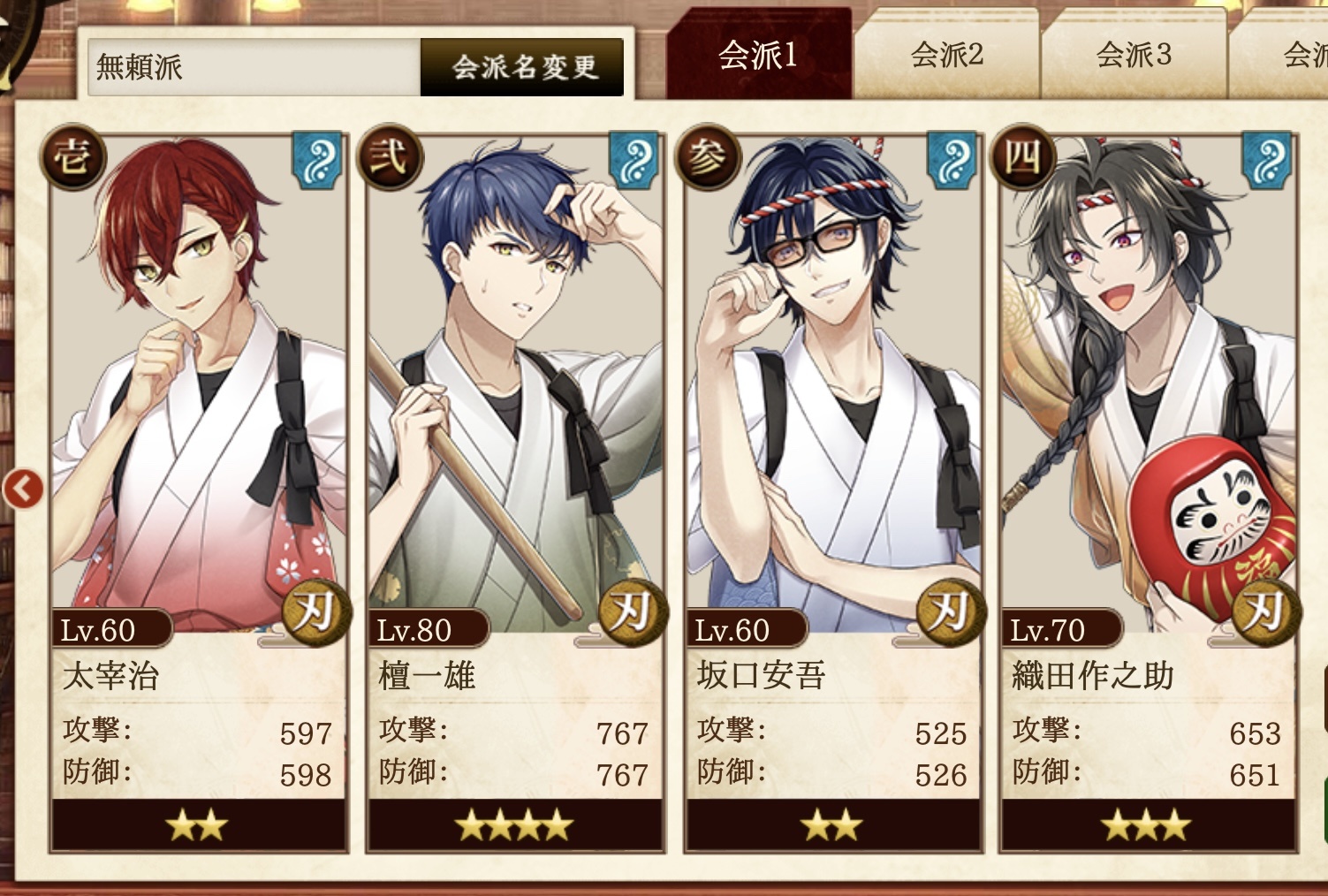Click the 刃 weapon badge on 太宰治's card
The width and height of the screenshot is (1328, 896).
click(x=316, y=612)
